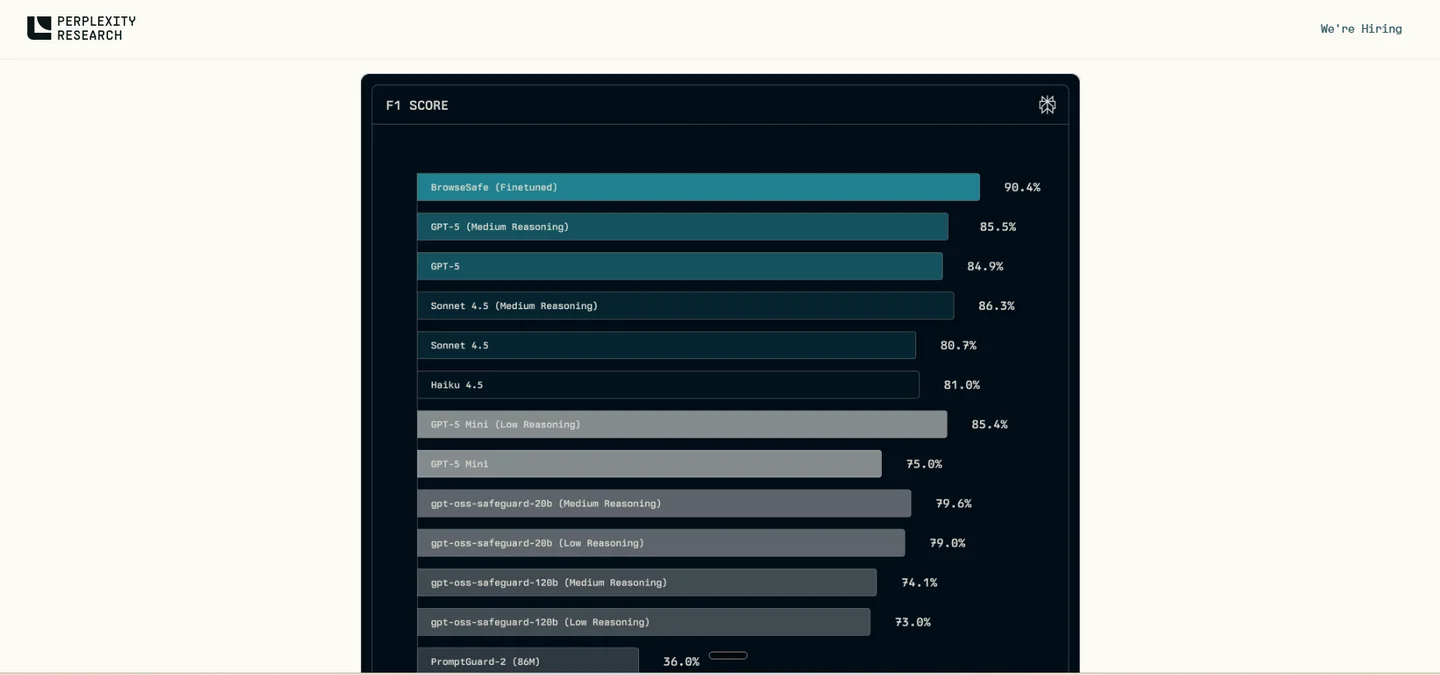Click the gpt-oss-safeguard-20b (Medium Reasoning) bar
Viewport: 1440px width, 675px height.
point(664,503)
